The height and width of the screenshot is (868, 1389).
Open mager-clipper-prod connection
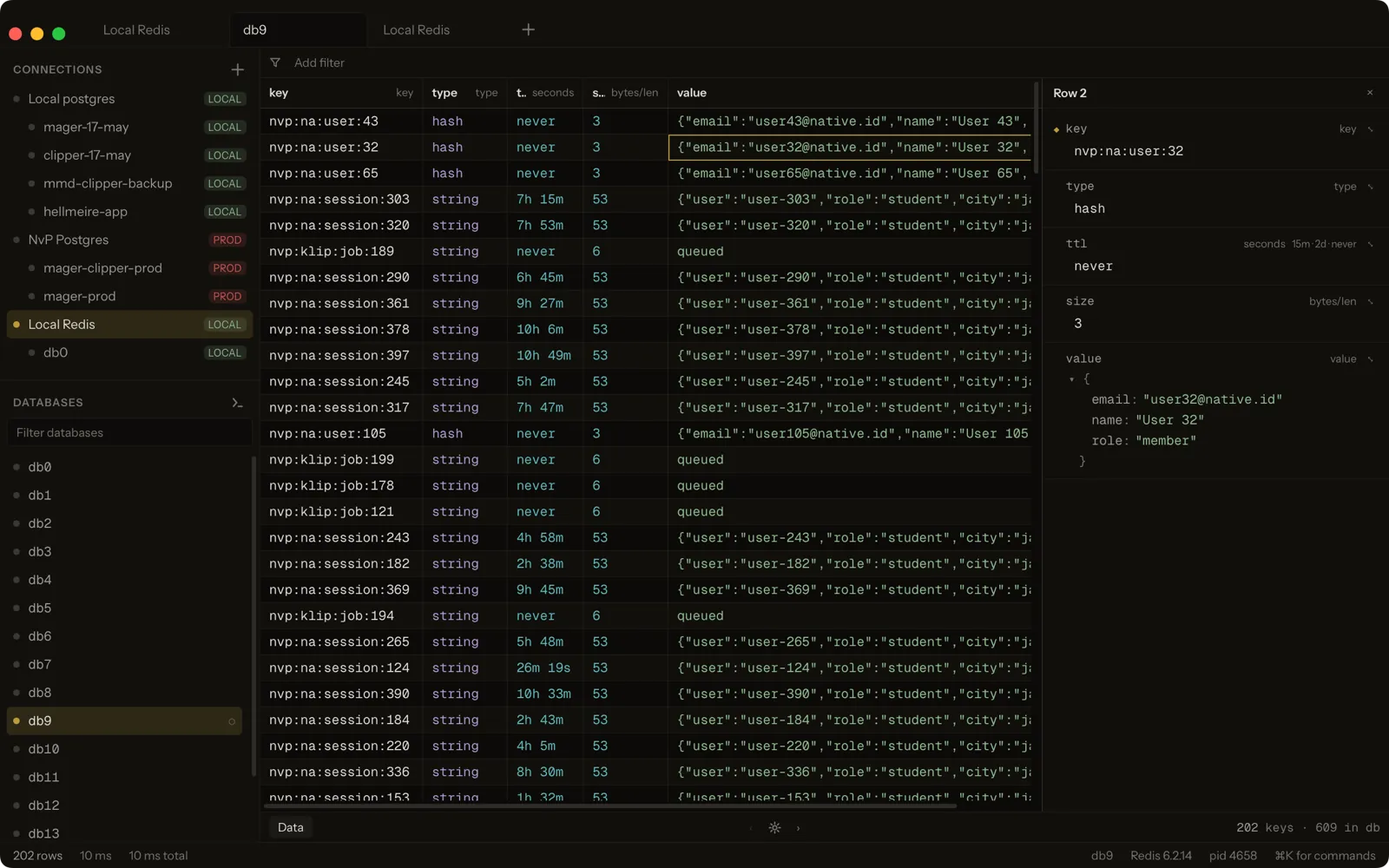(128, 268)
